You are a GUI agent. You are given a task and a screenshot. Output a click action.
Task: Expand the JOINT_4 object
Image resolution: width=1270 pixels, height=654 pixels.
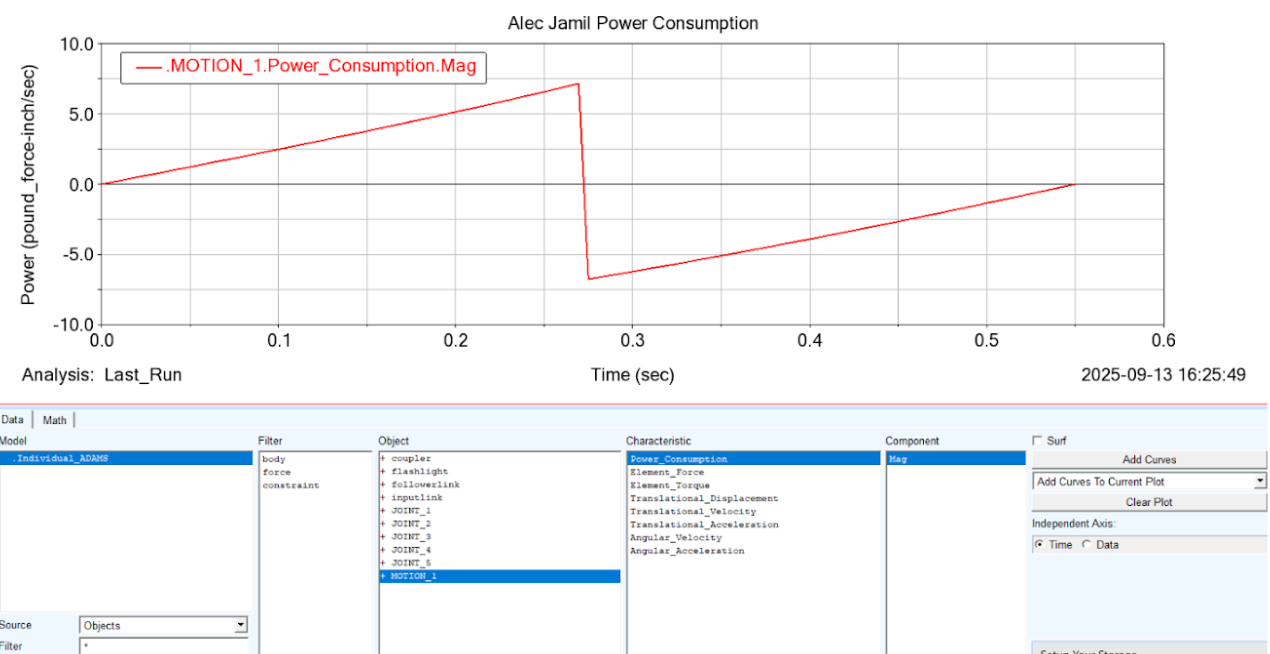[x=383, y=550]
